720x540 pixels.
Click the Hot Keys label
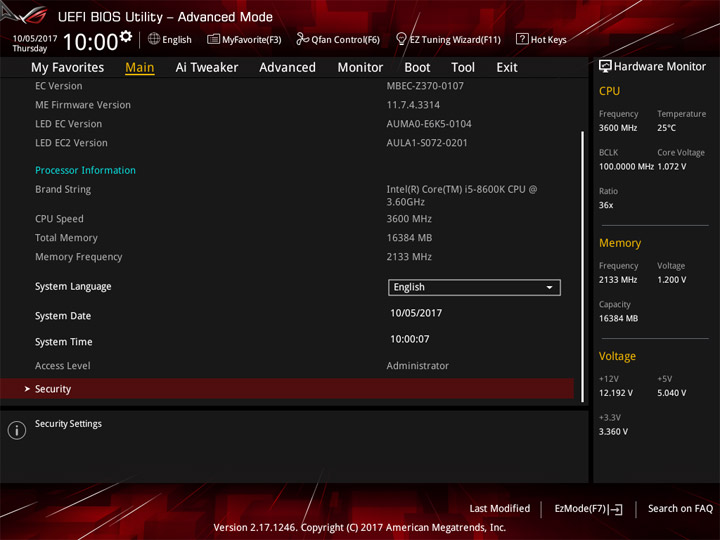(549, 40)
